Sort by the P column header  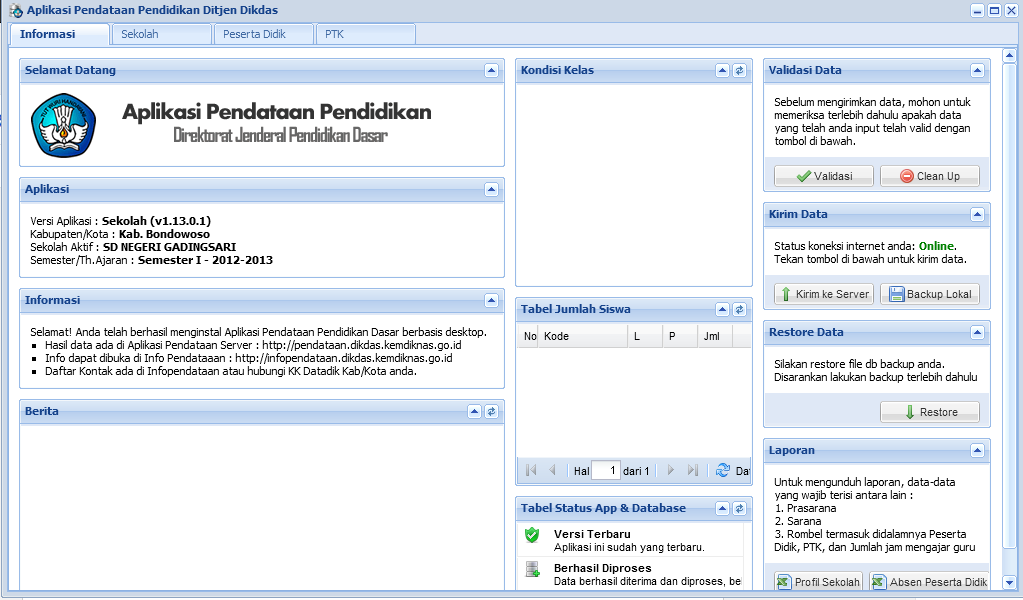pyautogui.click(x=680, y=337)
